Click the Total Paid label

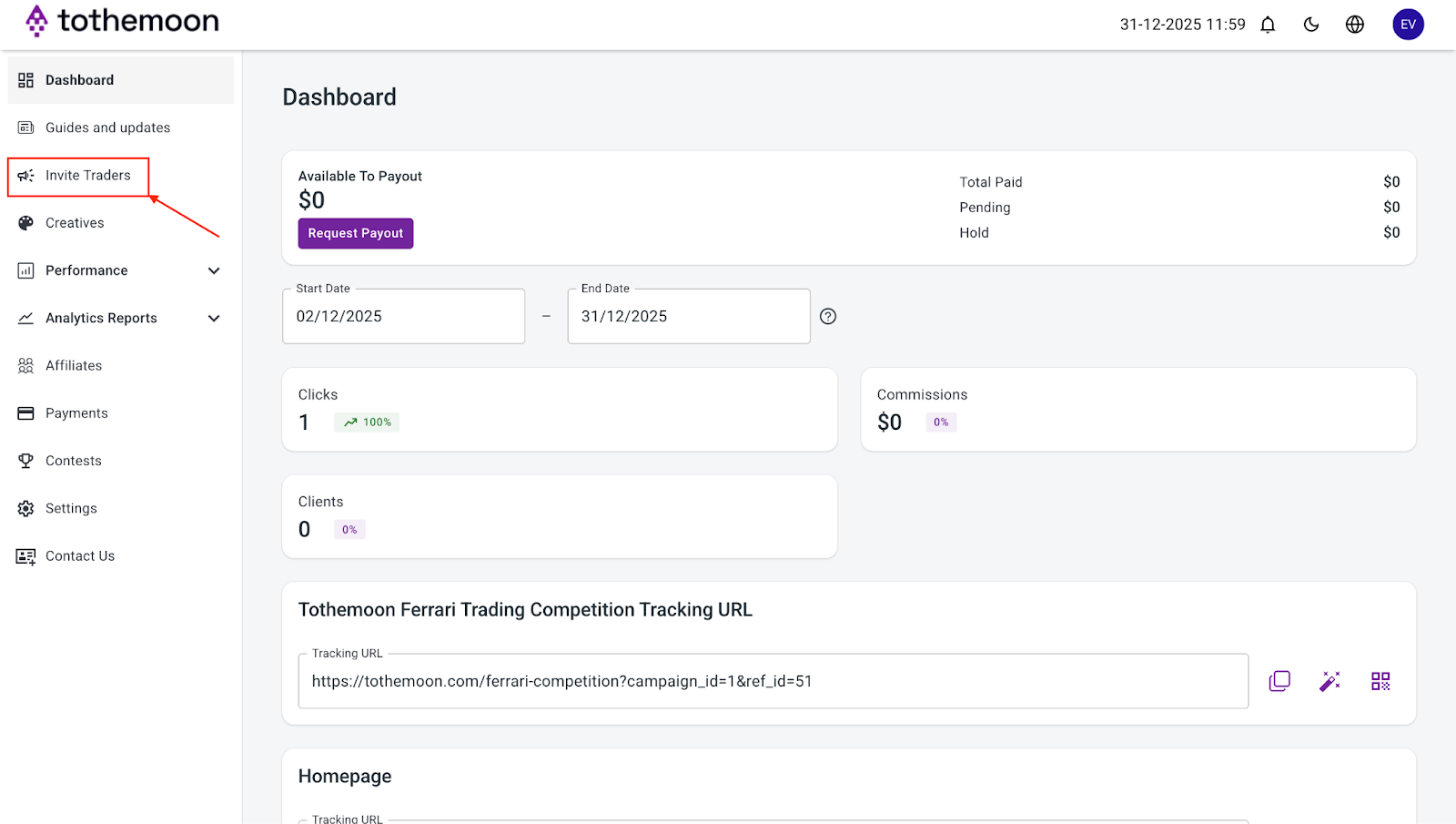[x=991, y=182]
